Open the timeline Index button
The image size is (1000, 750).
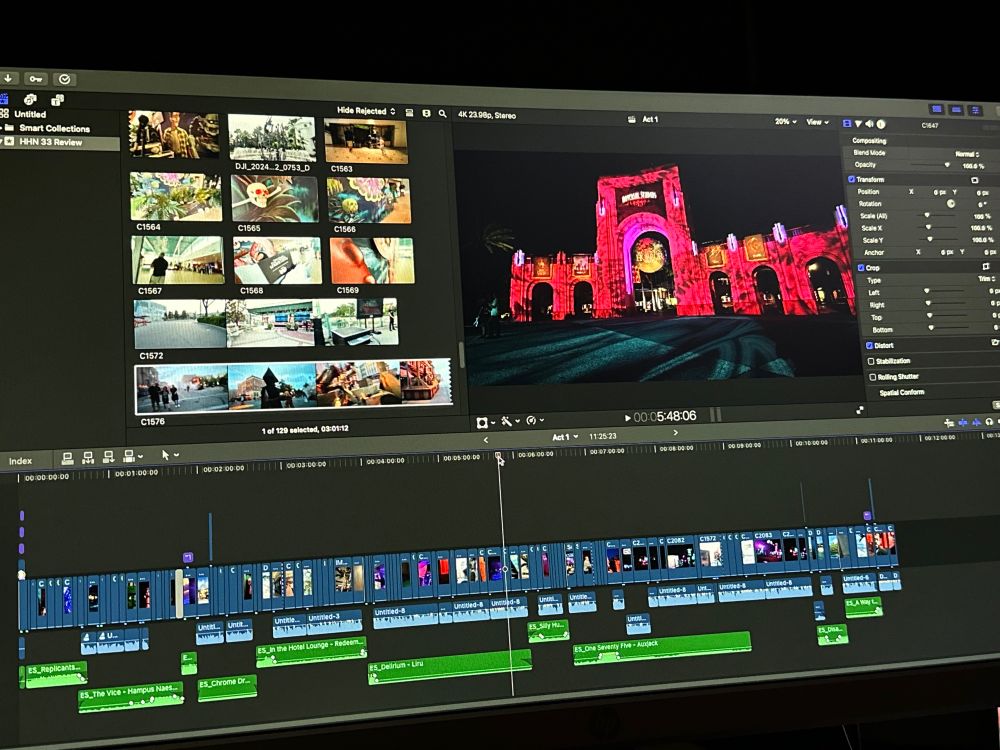(20, 460)
